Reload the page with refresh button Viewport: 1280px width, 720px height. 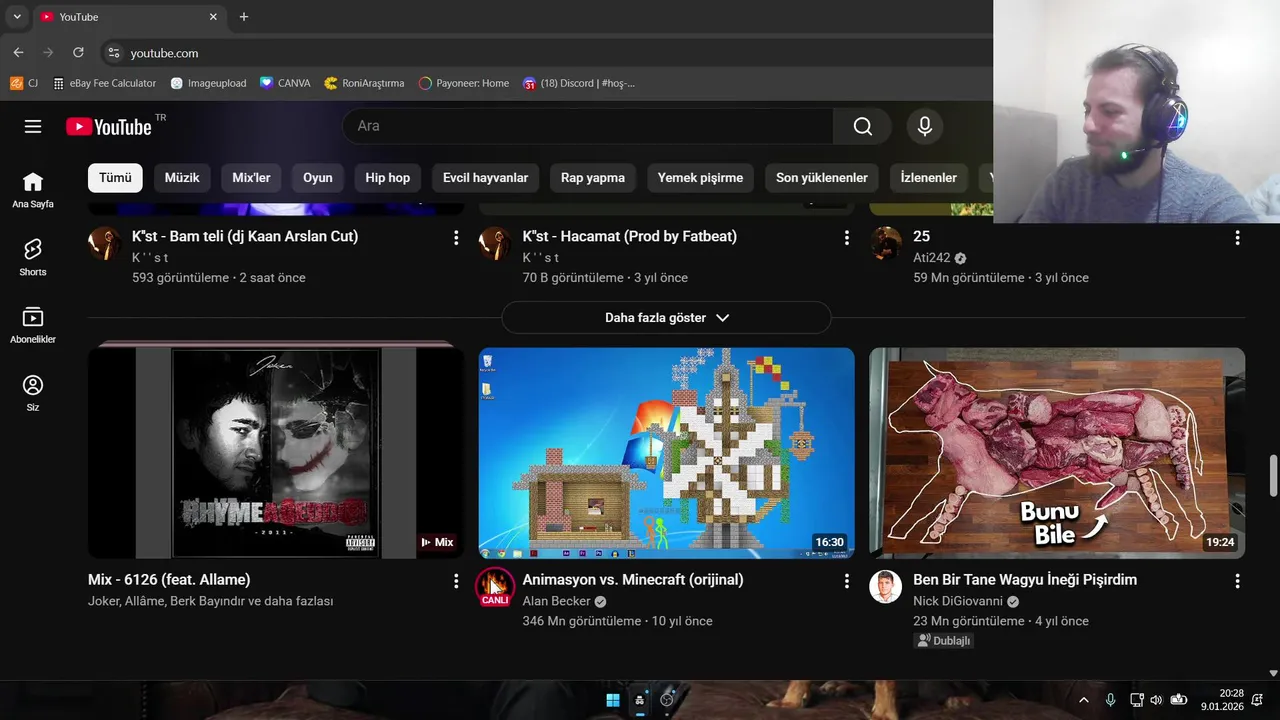coord(78,52)
